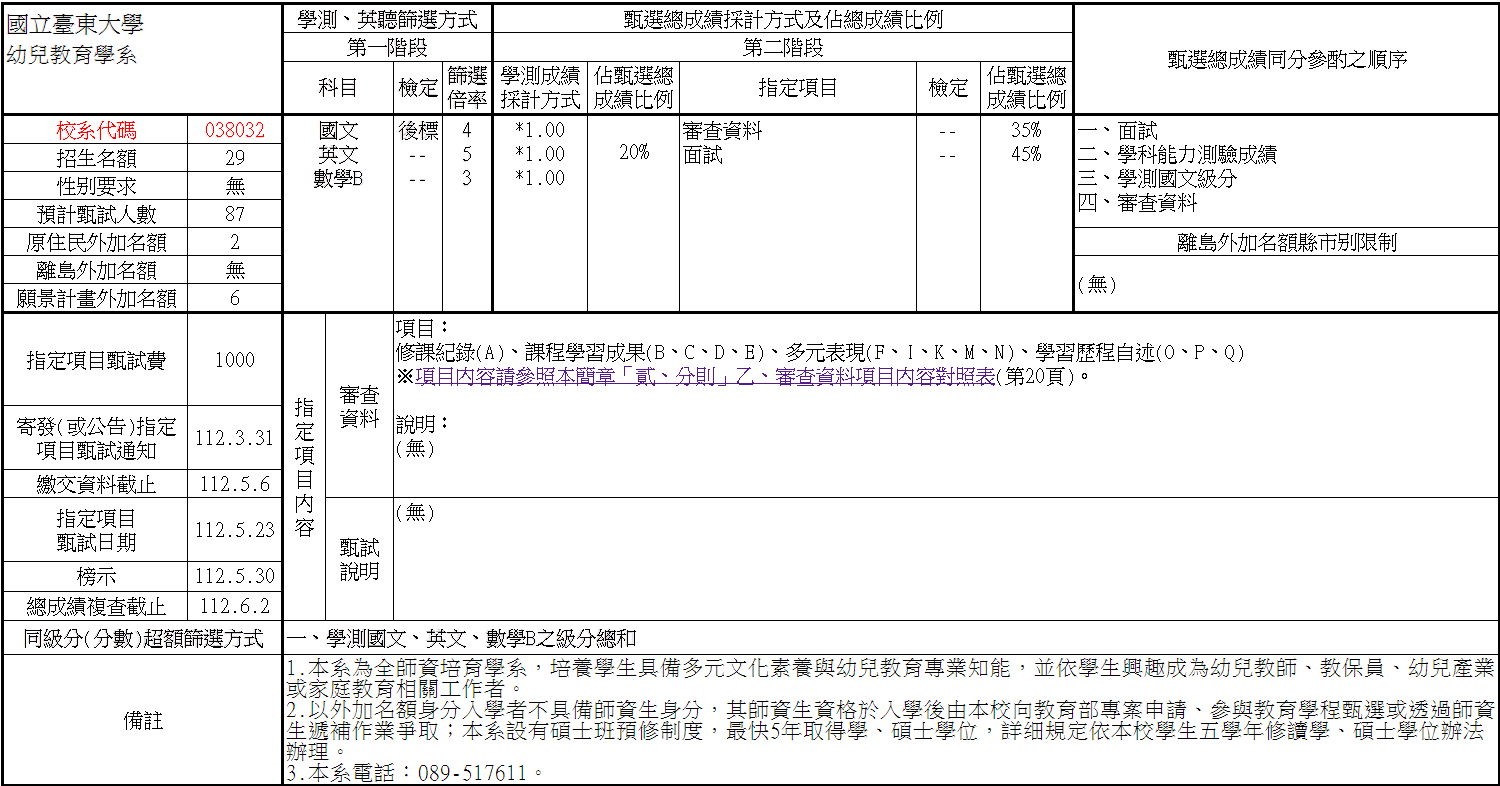Click the 英文 subject entry
The height and width of the screenshot is (786, 1500).
(x=338, y=155)
